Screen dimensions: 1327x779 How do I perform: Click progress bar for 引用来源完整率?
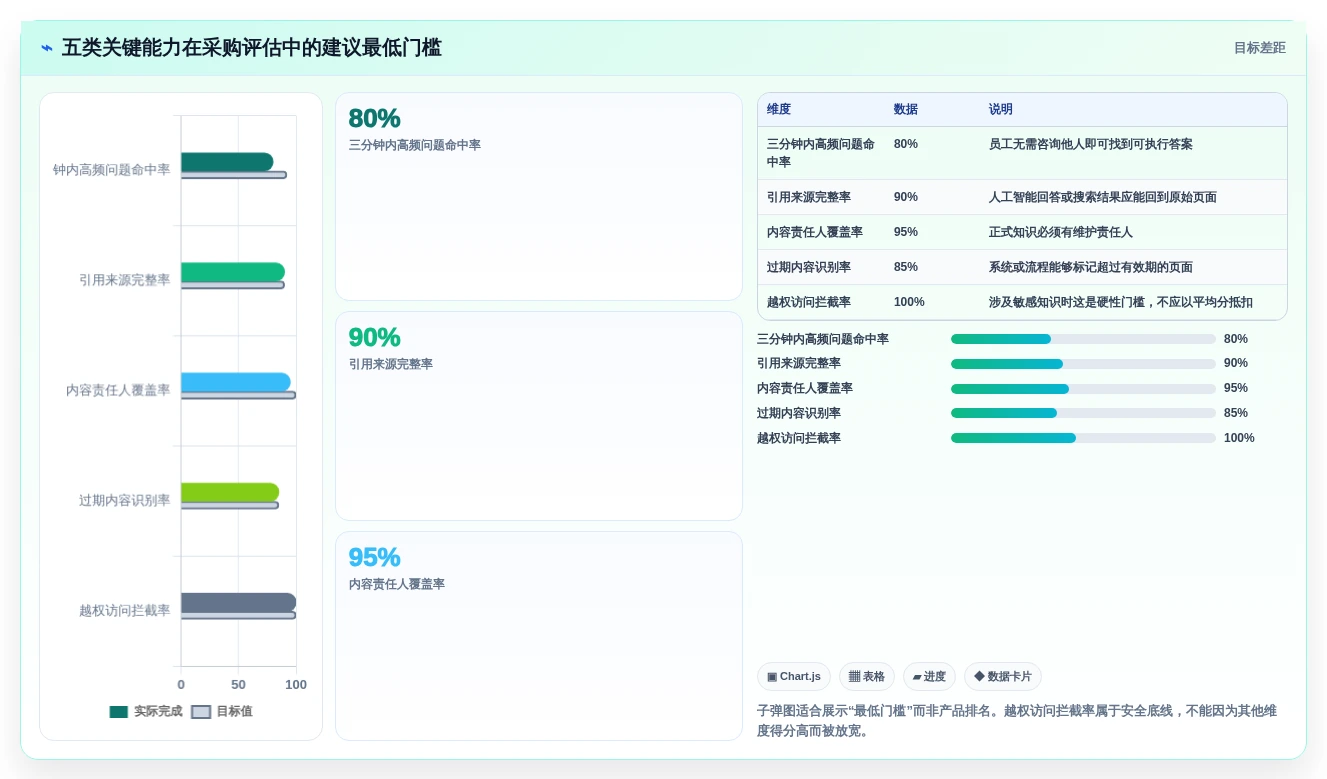[1083, 364]
